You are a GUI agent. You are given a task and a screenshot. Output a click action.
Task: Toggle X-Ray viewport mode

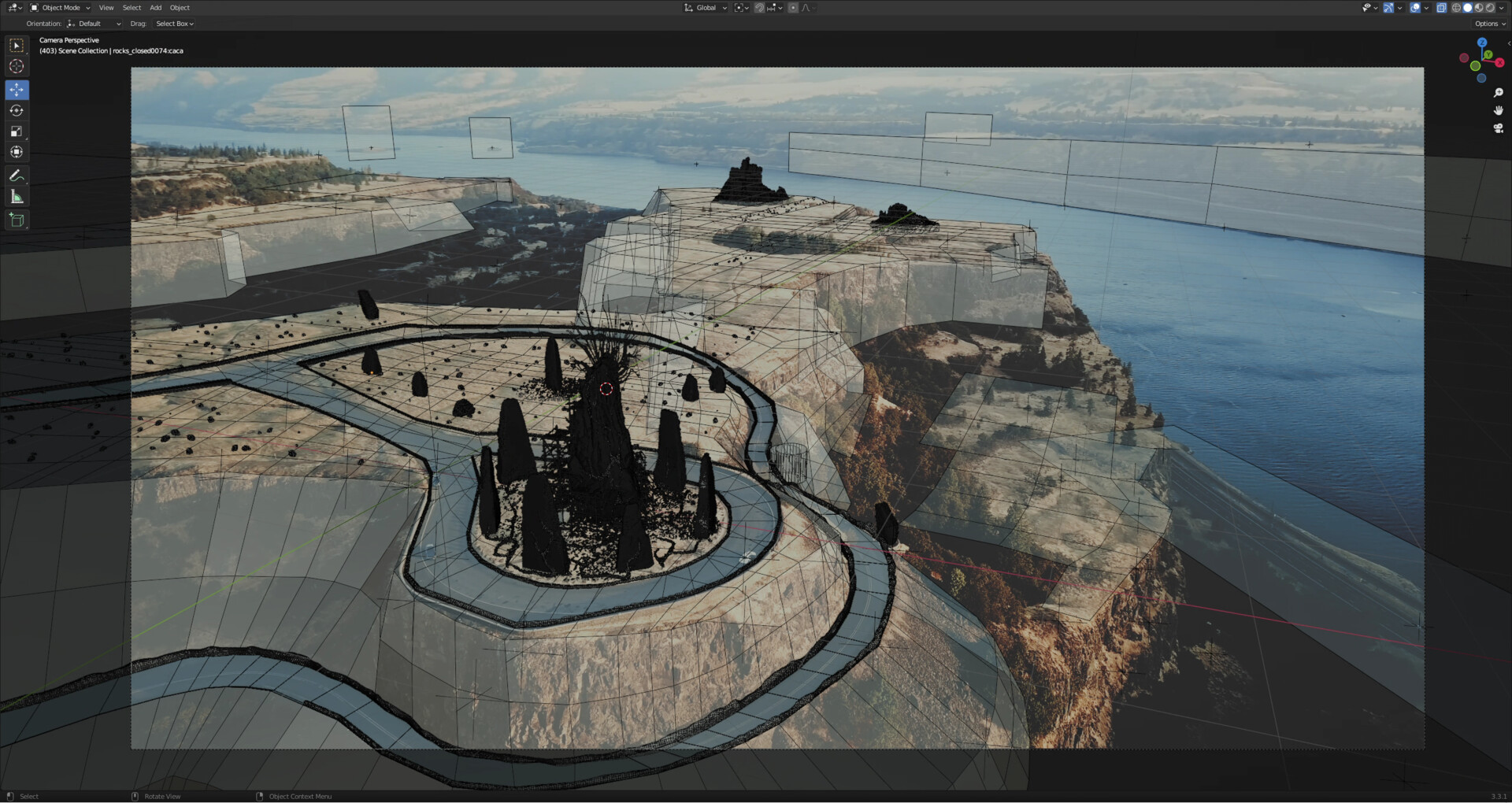(1441, 7)
